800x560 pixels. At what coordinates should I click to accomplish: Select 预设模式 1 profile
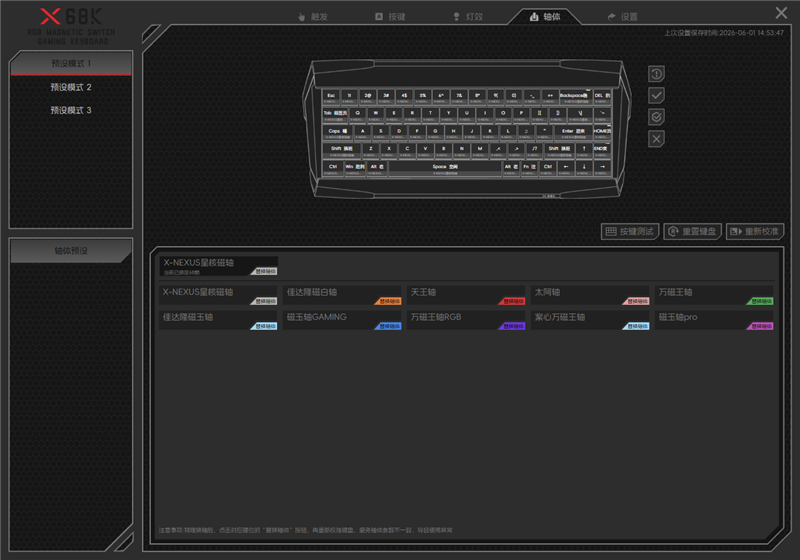(x=71, y=64)
